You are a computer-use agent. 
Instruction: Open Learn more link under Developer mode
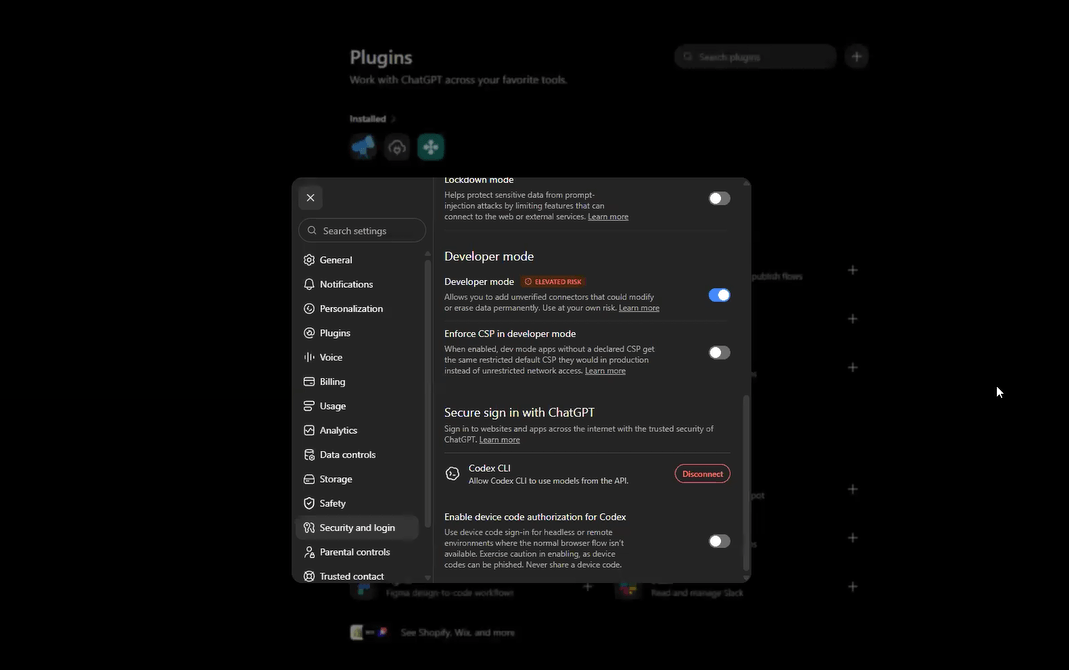[x=639, y=308]
